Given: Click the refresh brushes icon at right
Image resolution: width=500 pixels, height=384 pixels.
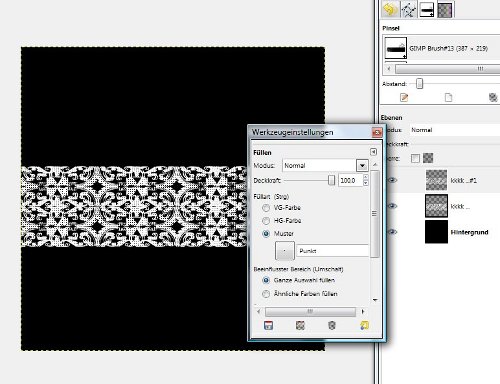Looking at the screenshot, I should (x=493, y=97).
